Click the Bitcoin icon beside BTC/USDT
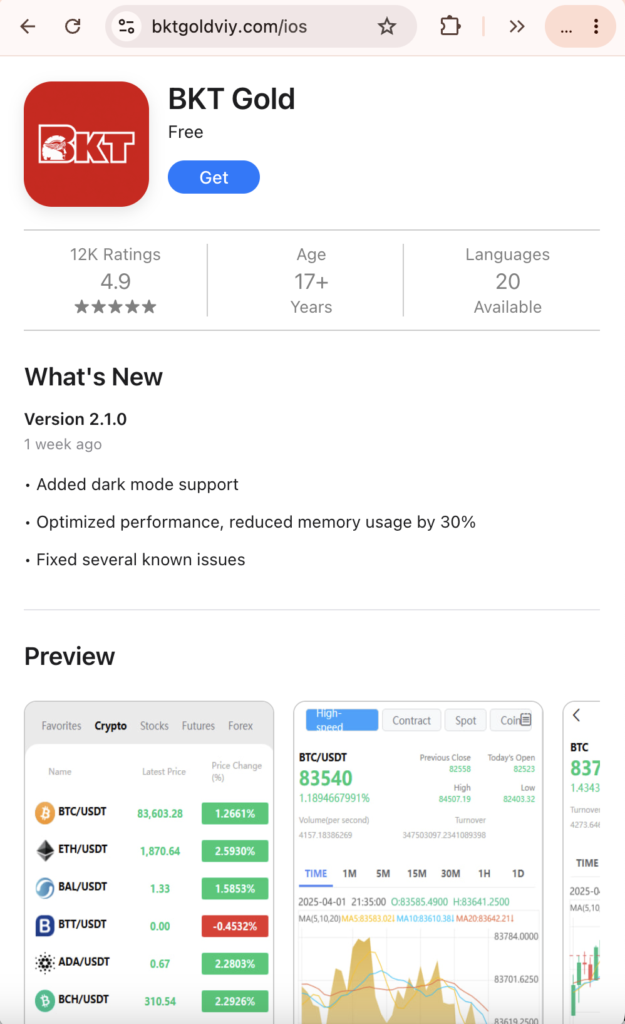 click(44, 813)
